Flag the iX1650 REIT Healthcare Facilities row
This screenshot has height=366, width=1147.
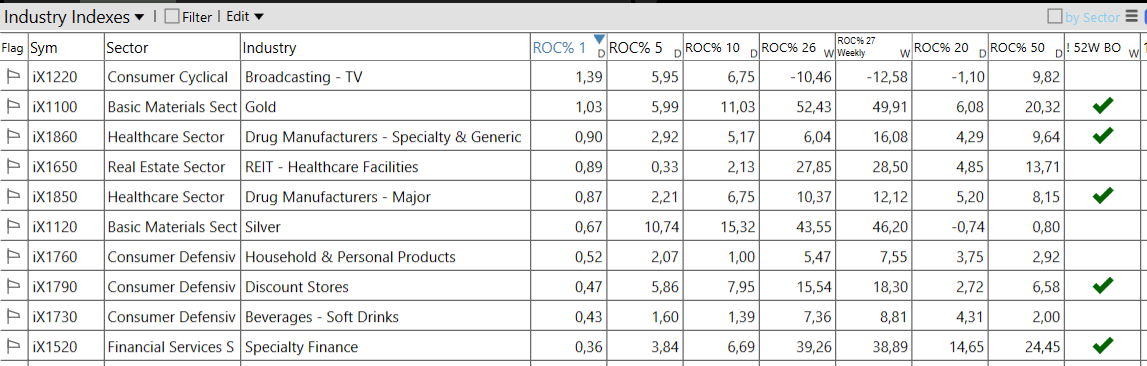point(12,167)
